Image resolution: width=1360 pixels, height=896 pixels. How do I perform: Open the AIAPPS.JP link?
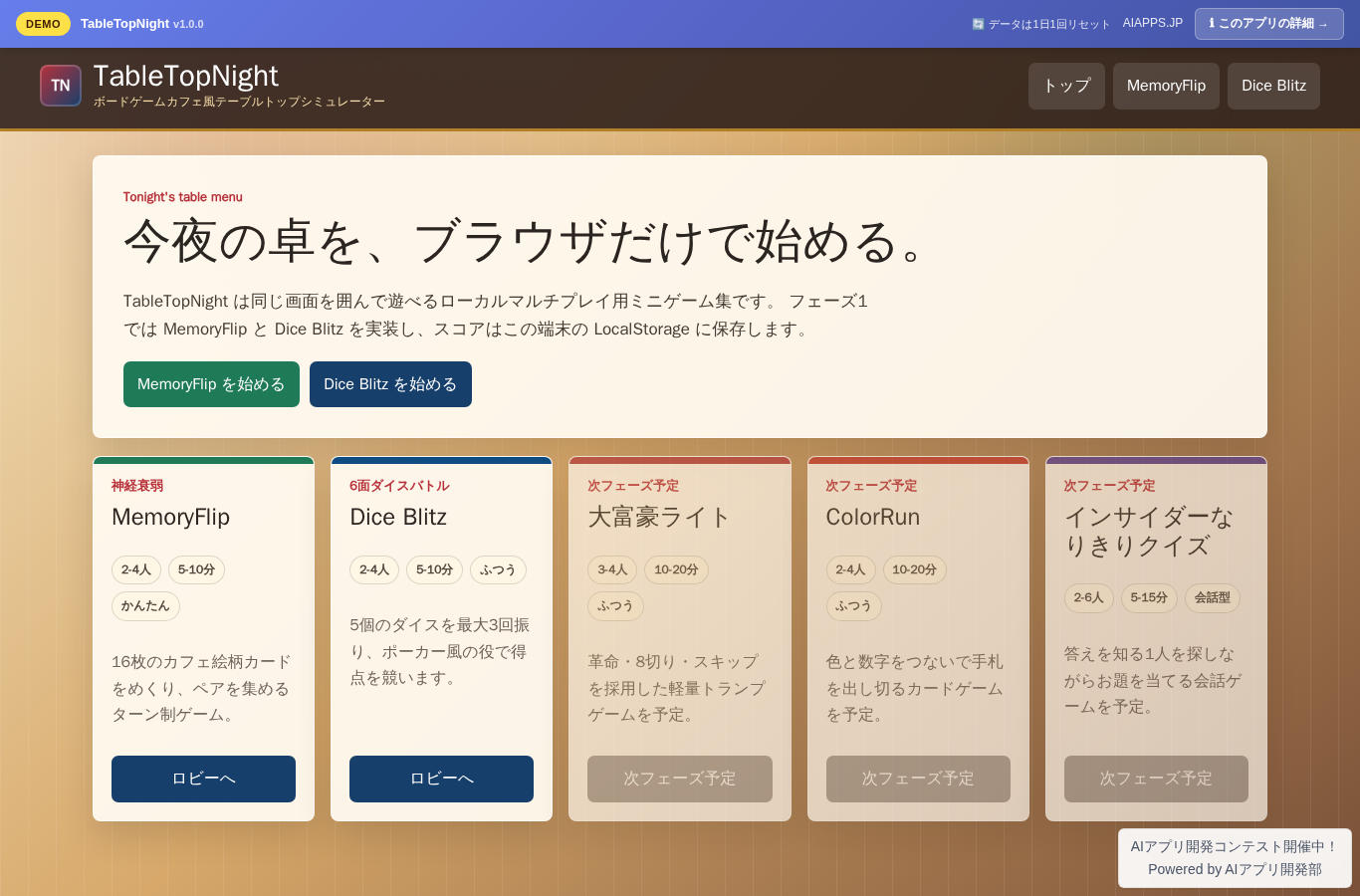(x=1153, y=23)
